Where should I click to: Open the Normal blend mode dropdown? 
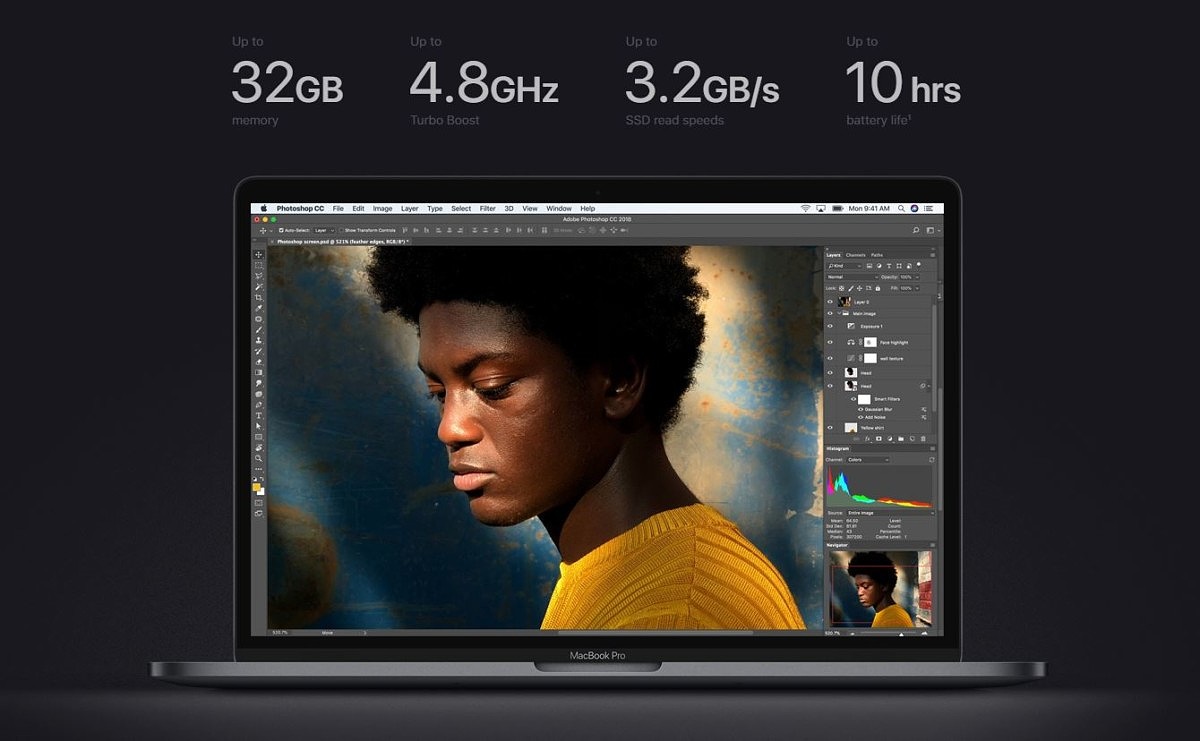pyautogui.click(x=852, y=277)
